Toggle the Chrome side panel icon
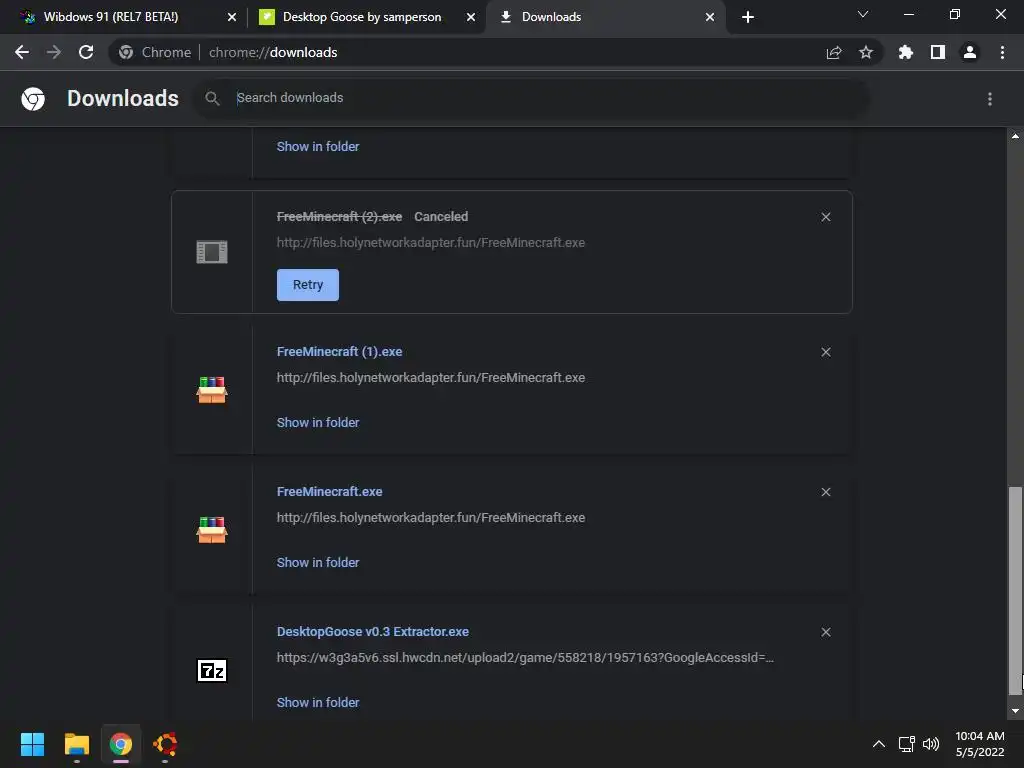 pyautogui.click(x=938, y=52)
